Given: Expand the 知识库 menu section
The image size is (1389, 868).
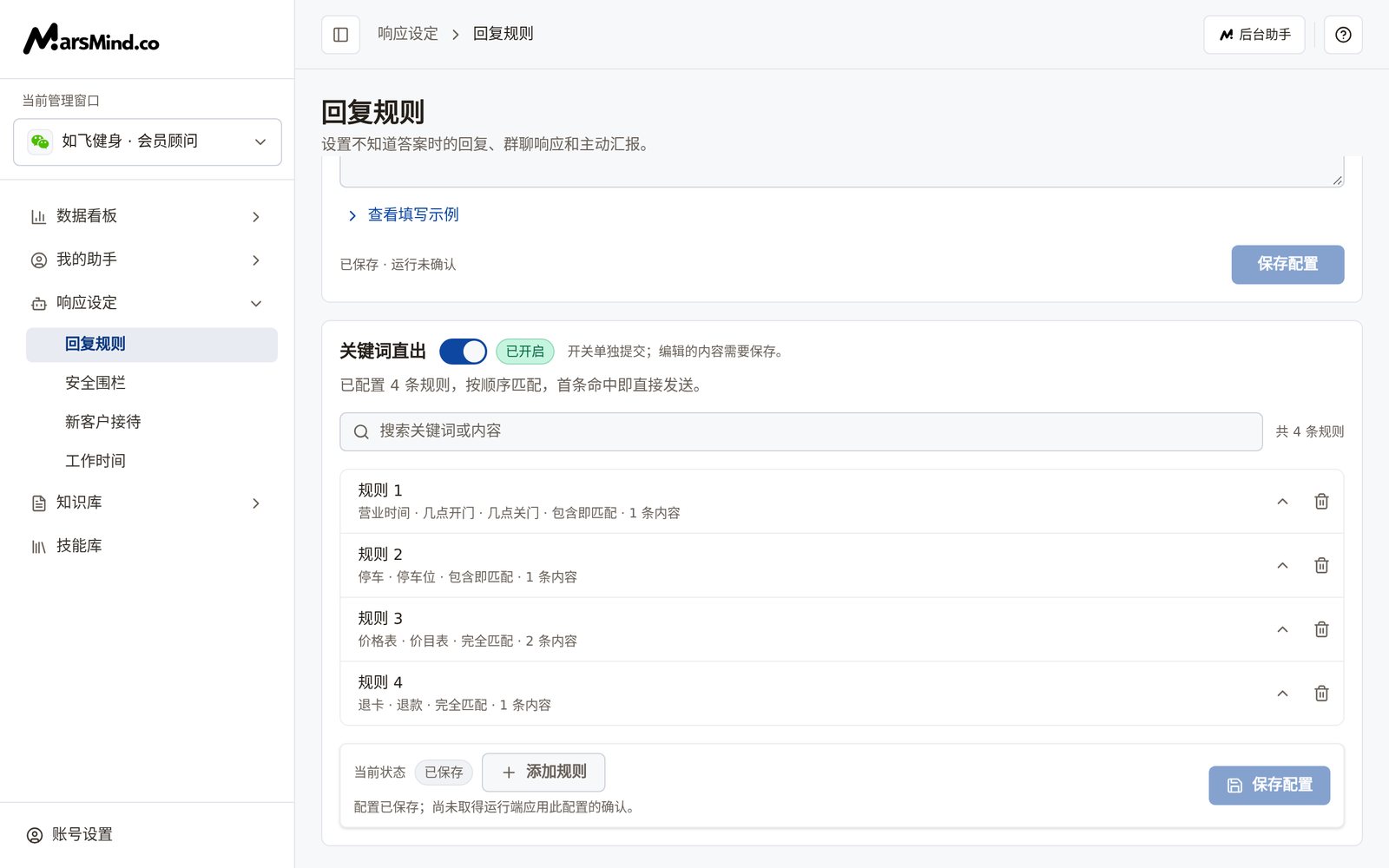Looking at the screenshot, I should point(256,503).
